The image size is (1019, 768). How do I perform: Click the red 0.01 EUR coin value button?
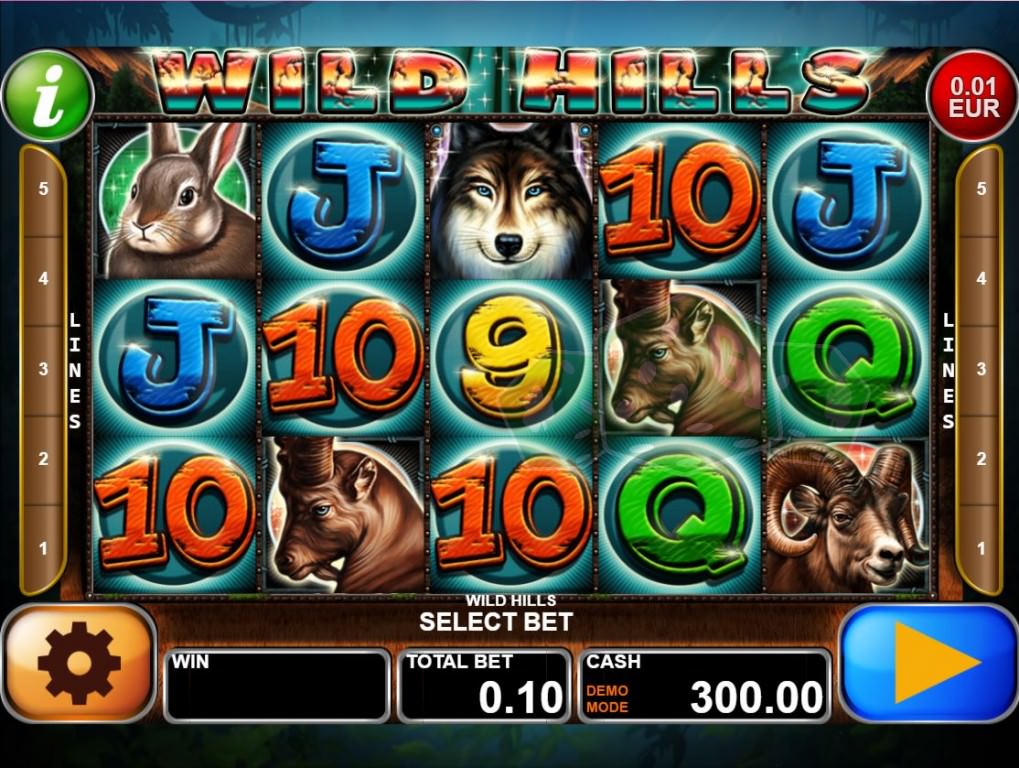973,97
